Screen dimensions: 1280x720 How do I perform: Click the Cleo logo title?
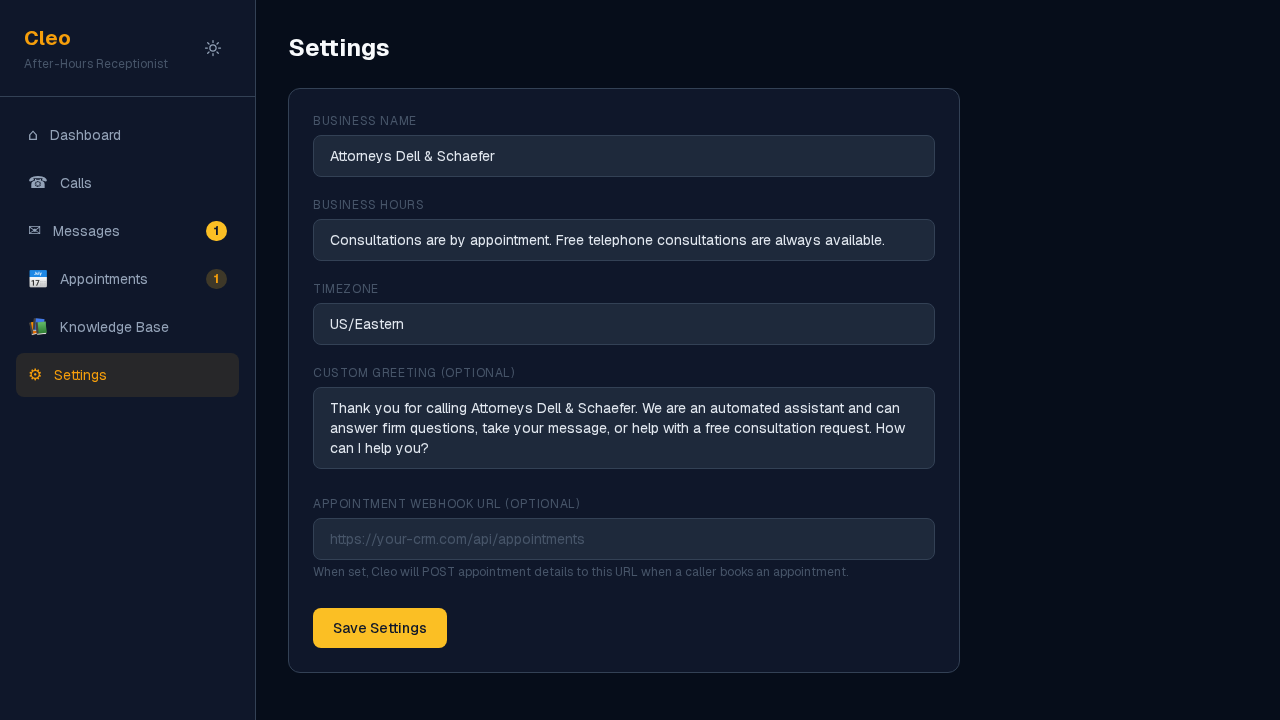pos(47,38)
